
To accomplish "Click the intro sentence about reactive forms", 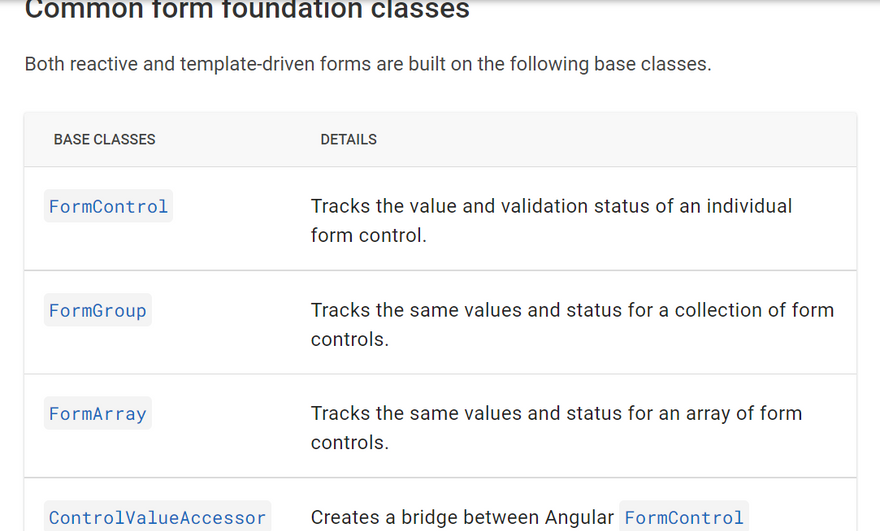I will 367,65.
